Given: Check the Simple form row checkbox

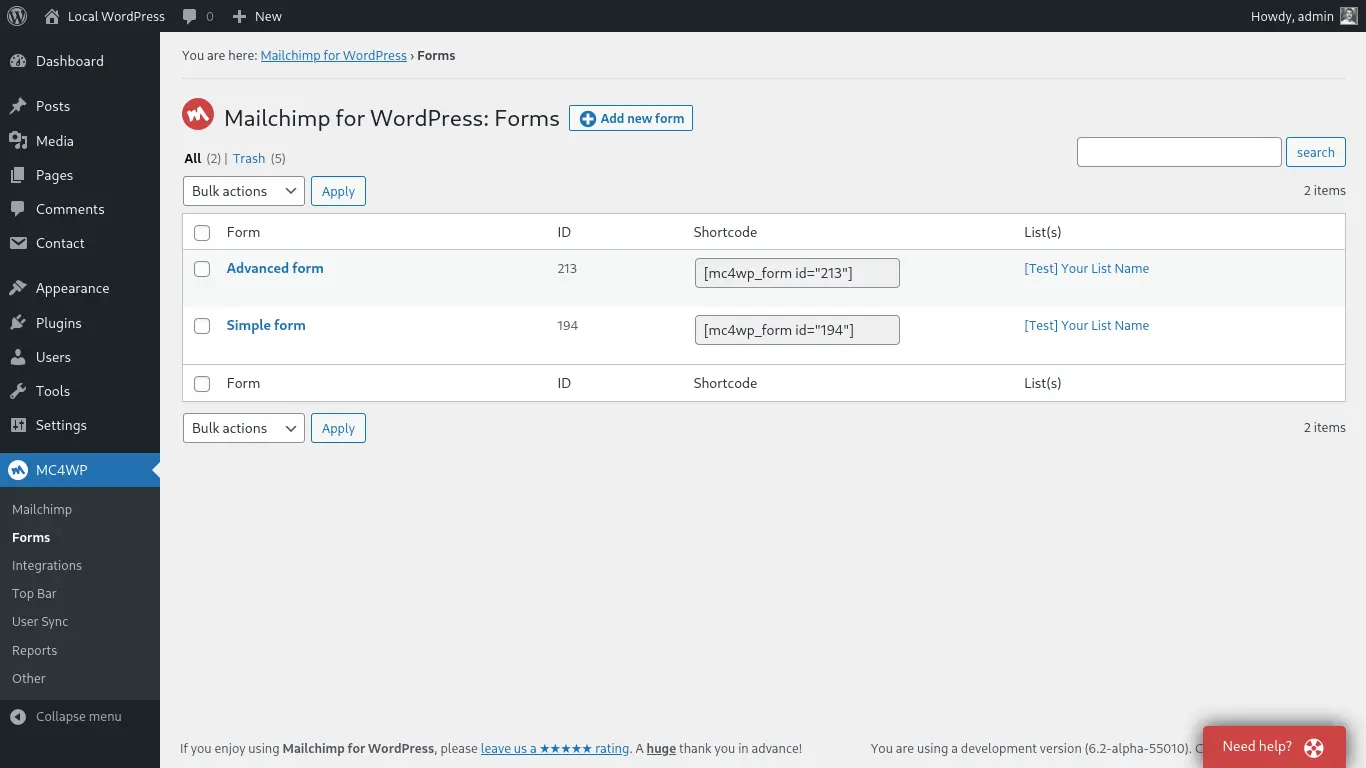Looking at the screenshot, I should pyautogui.click(x=202, y=326).
